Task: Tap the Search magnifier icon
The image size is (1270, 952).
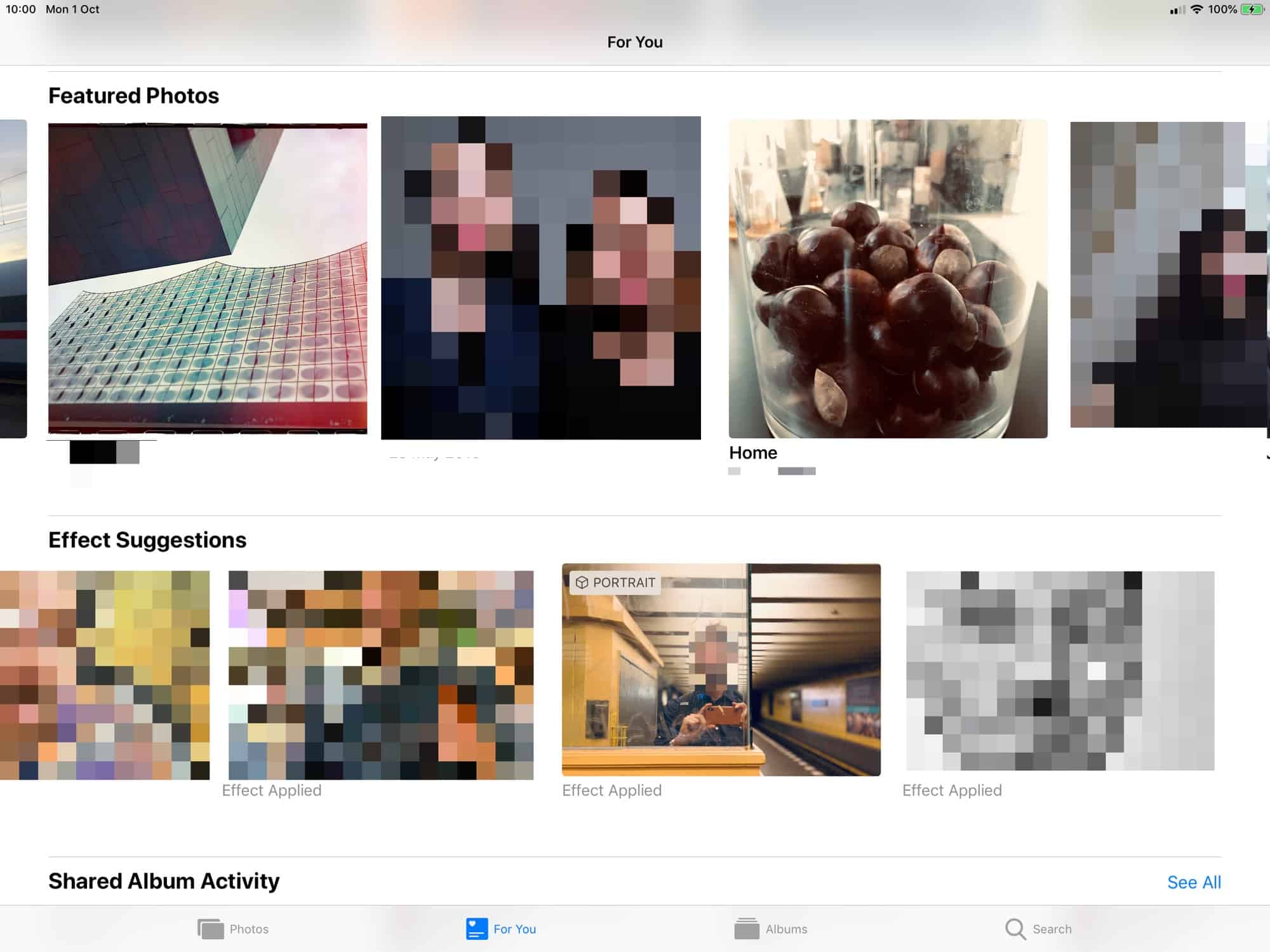Action: click(x=1015, y=929)
